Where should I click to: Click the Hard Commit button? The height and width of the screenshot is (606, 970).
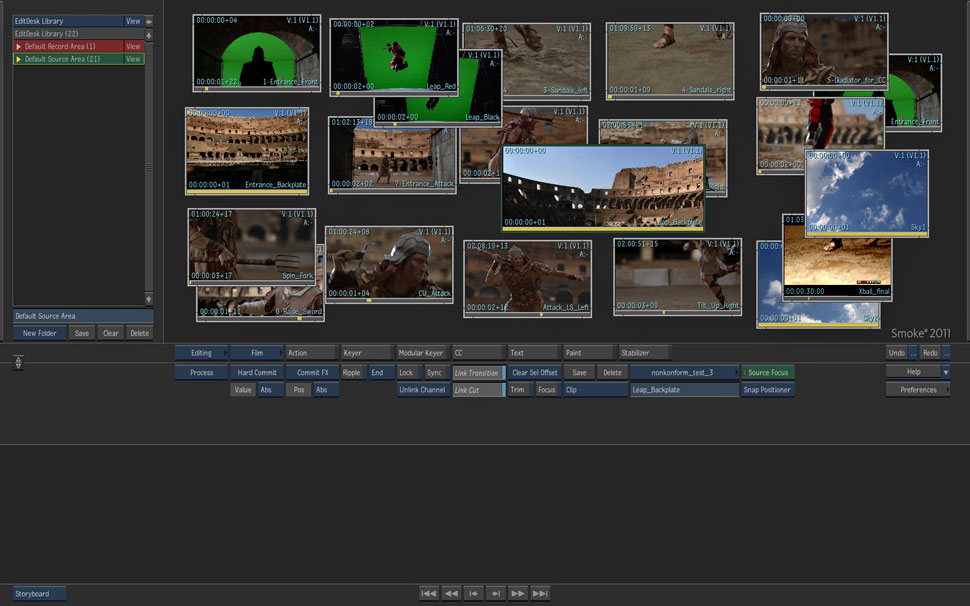tap(256, 373)
